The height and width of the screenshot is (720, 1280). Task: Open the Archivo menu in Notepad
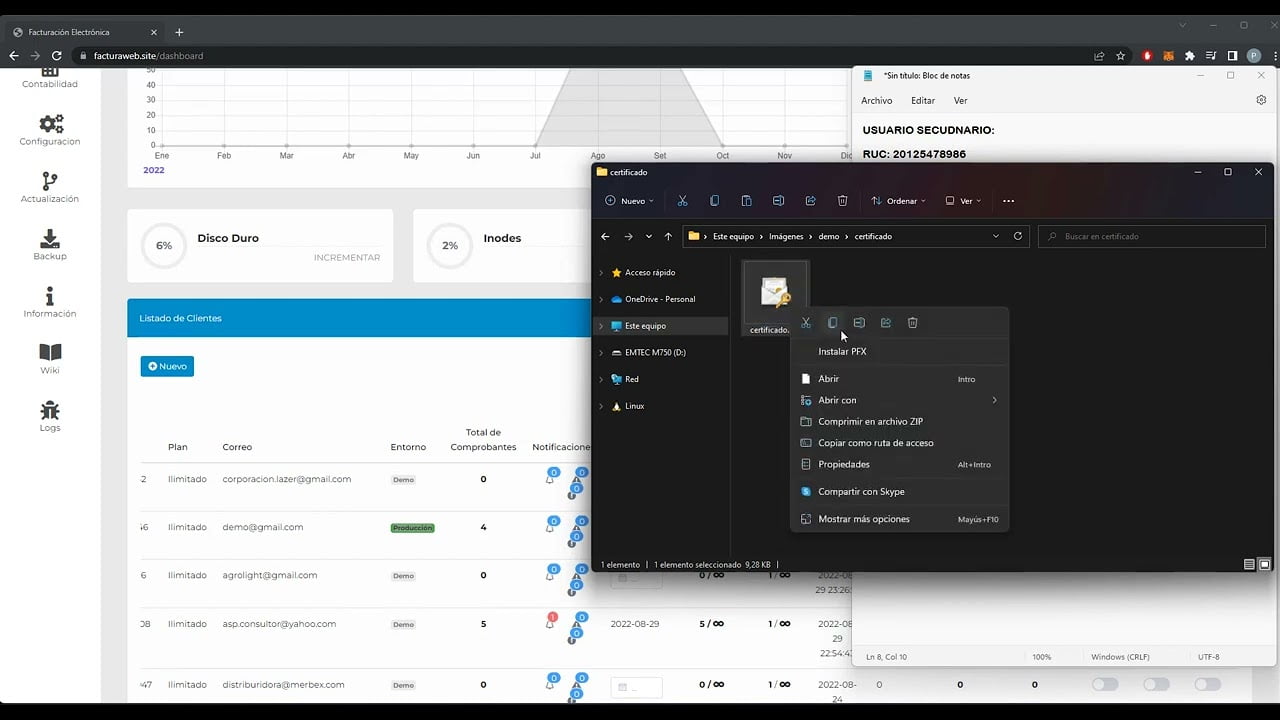pyautogui.click(x=877, y=100)
